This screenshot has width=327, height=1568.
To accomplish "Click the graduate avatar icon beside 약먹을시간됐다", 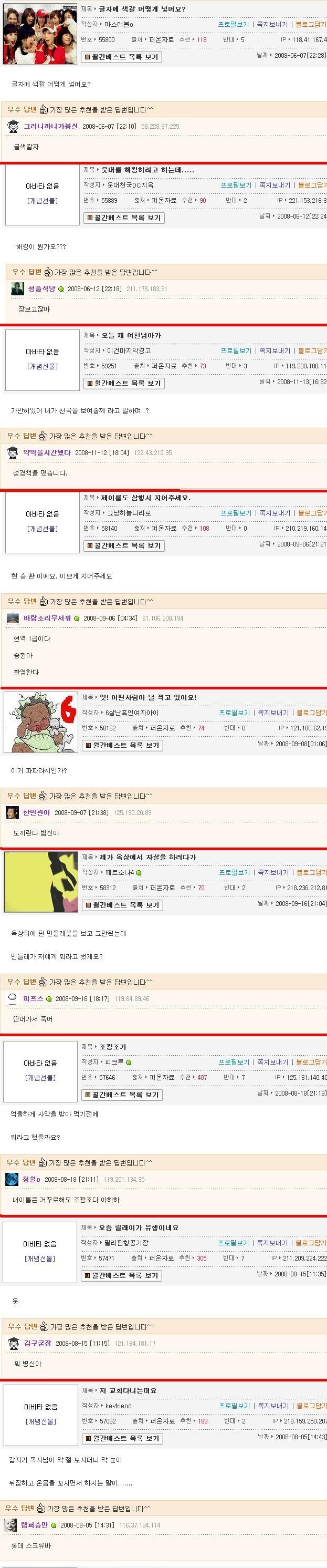I will [13, 453].
